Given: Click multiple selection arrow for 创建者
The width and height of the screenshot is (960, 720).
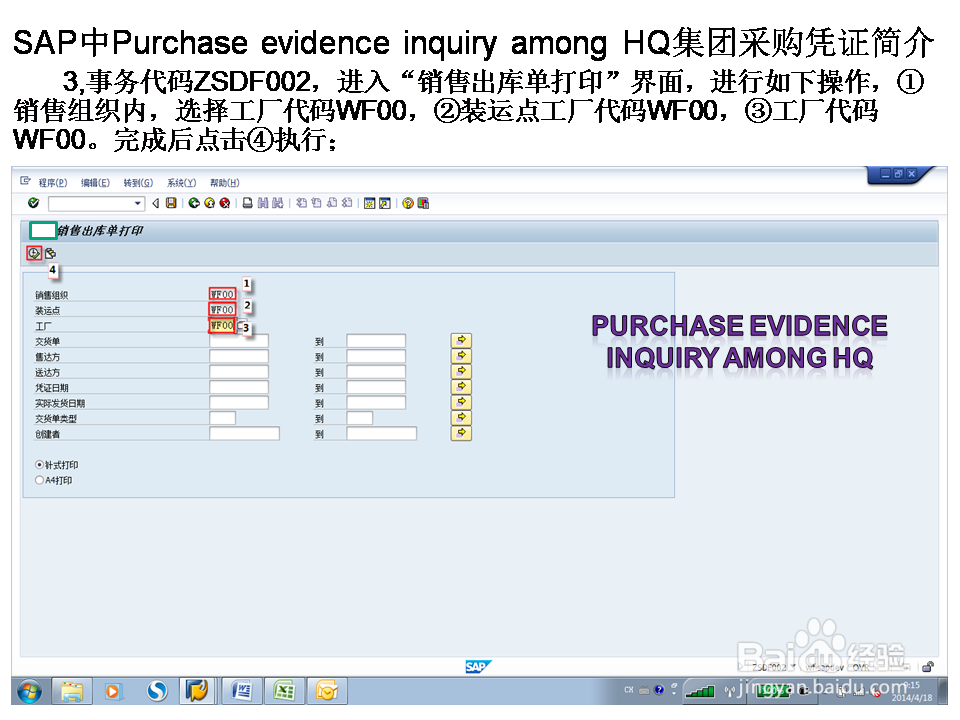Looking at the screenshot, I should (461, 432).
